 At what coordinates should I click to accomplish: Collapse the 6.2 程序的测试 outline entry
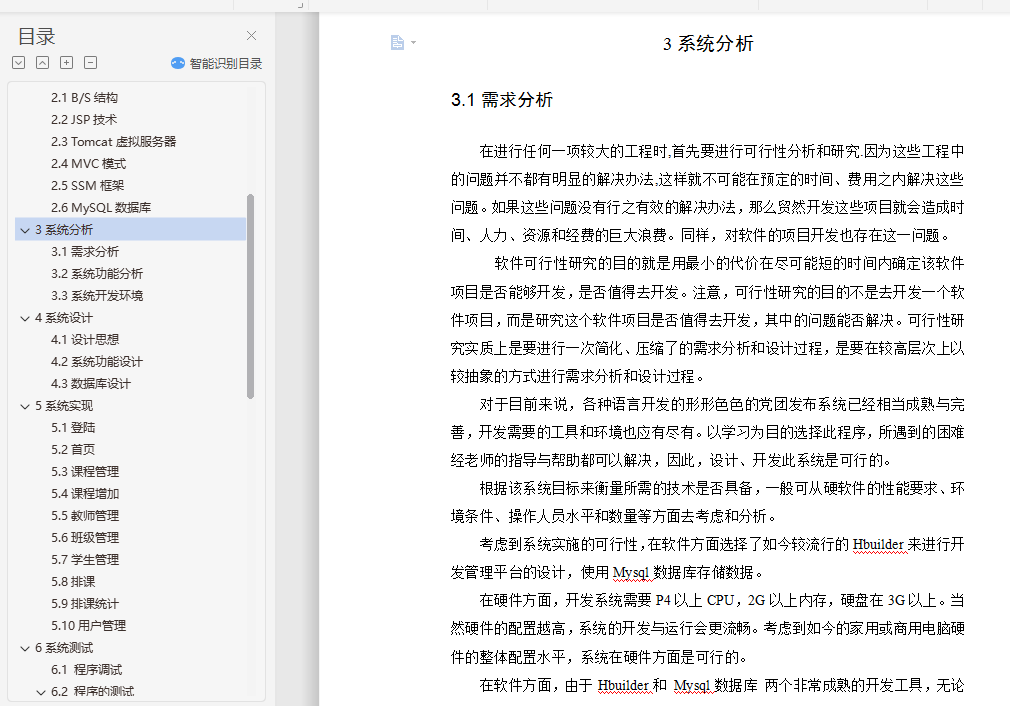[41, 692]
